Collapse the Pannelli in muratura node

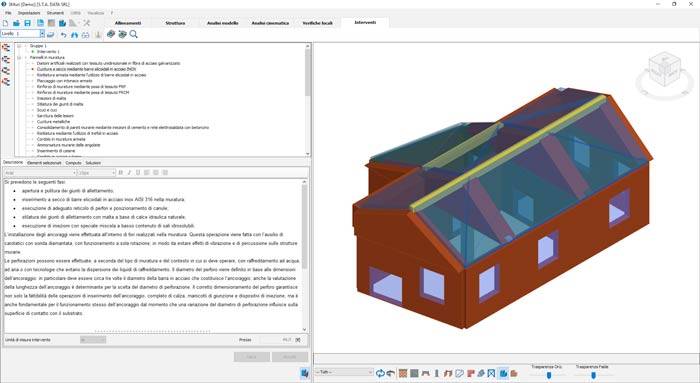click(19, 58)
